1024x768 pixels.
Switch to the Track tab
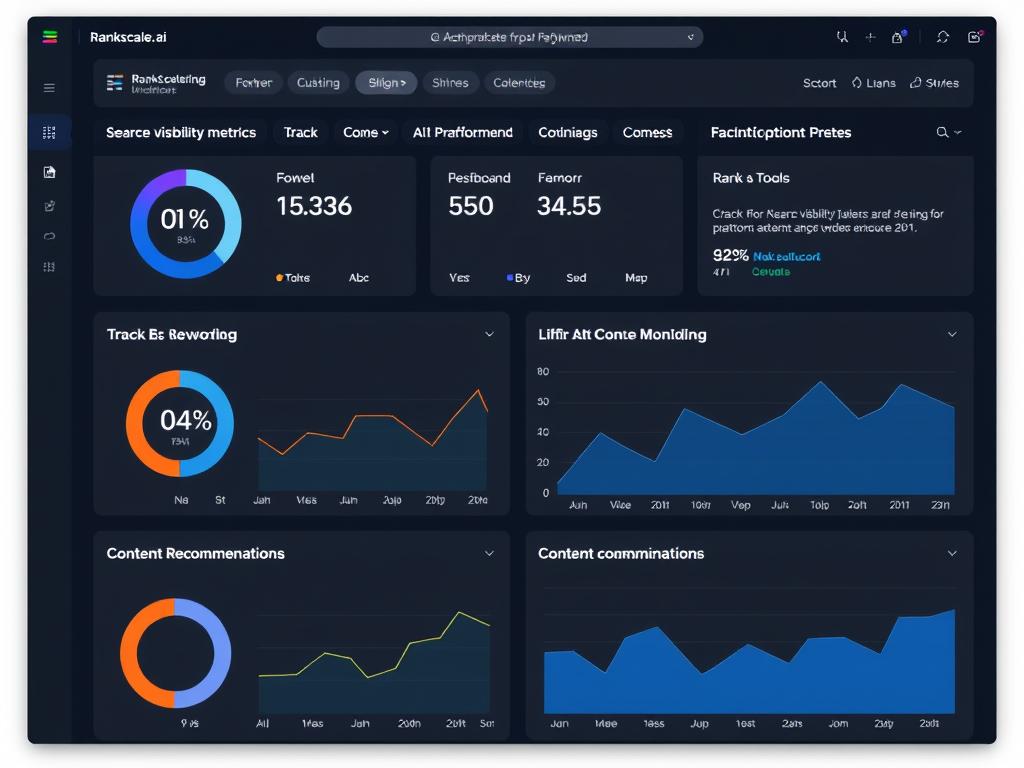(x=300, y=132)
